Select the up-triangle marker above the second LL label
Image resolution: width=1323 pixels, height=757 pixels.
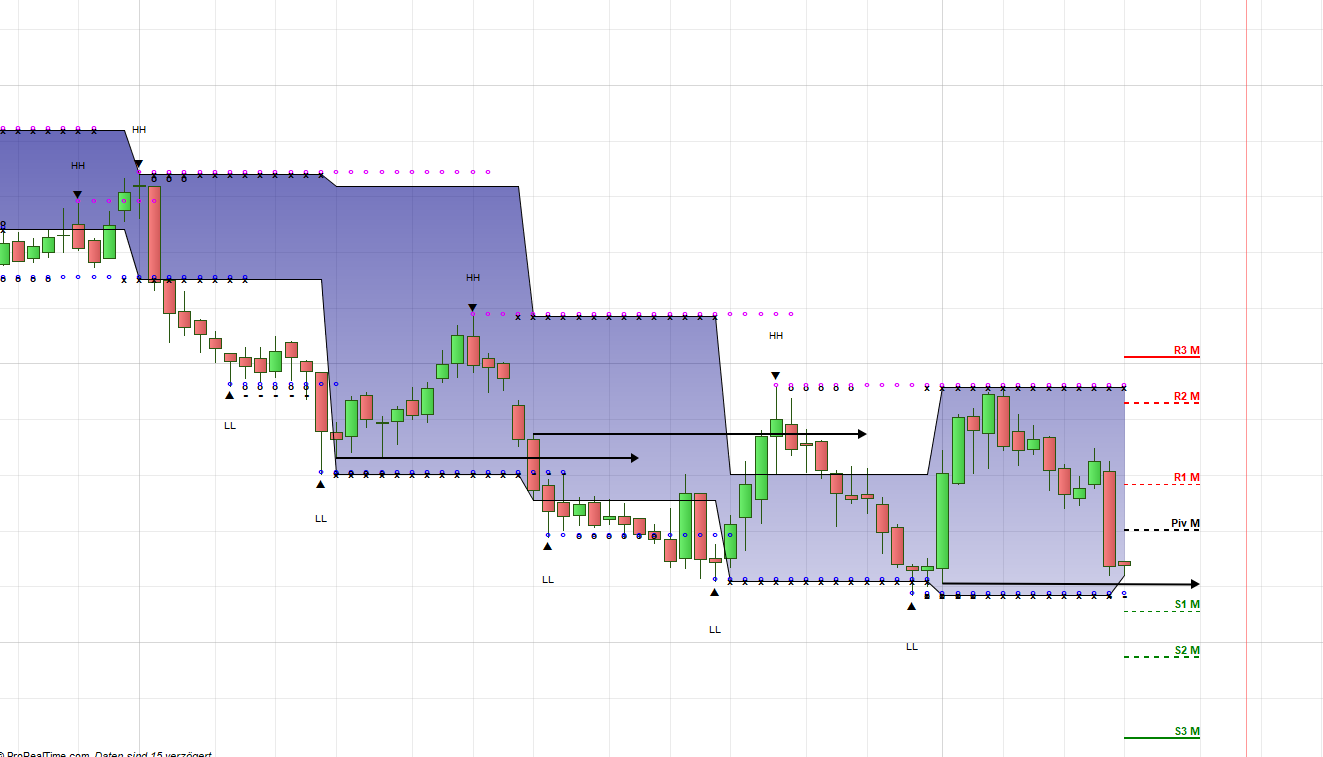pos(320,485)
